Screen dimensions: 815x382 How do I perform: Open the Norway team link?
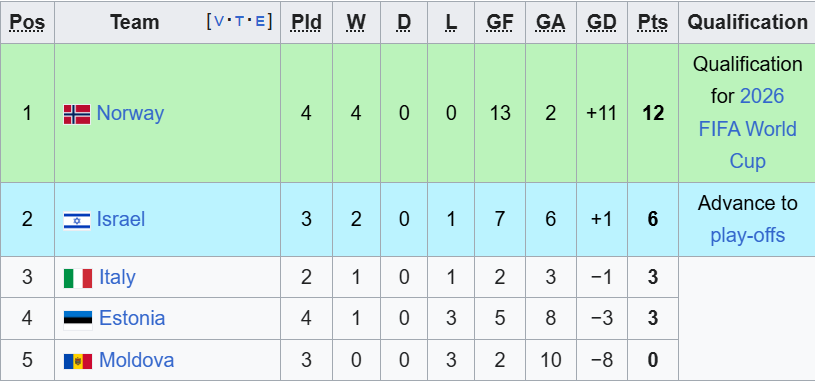pos(130,113)
